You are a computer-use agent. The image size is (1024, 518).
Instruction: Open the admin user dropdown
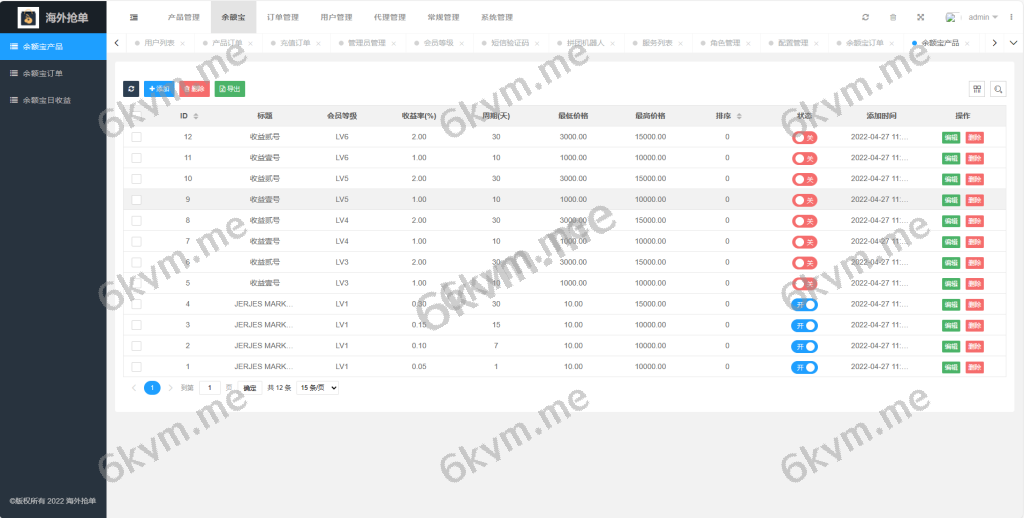[983, 17]
